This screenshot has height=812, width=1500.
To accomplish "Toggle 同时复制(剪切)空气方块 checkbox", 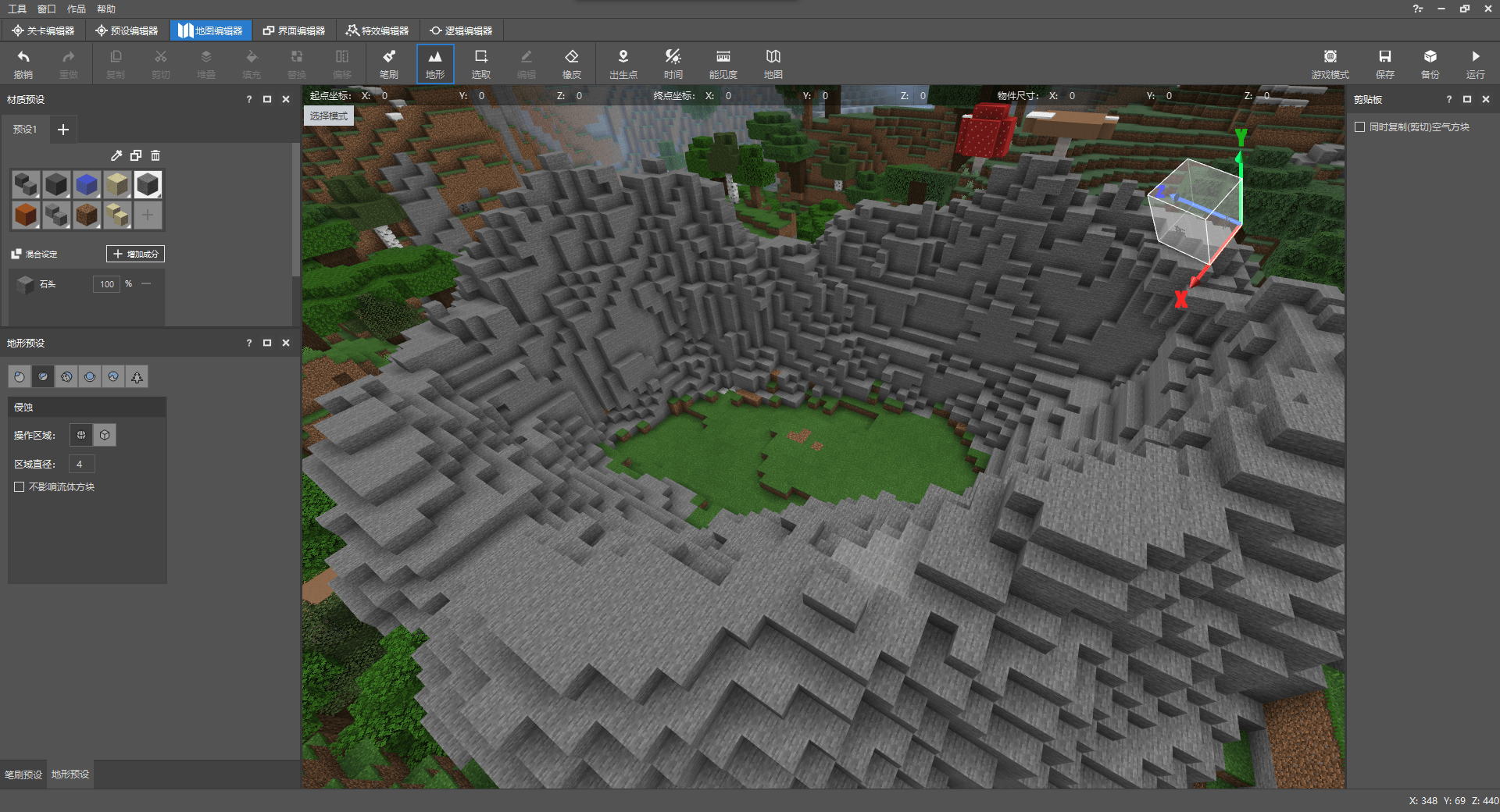I will pyautogui.click(x=1359, y=126).
